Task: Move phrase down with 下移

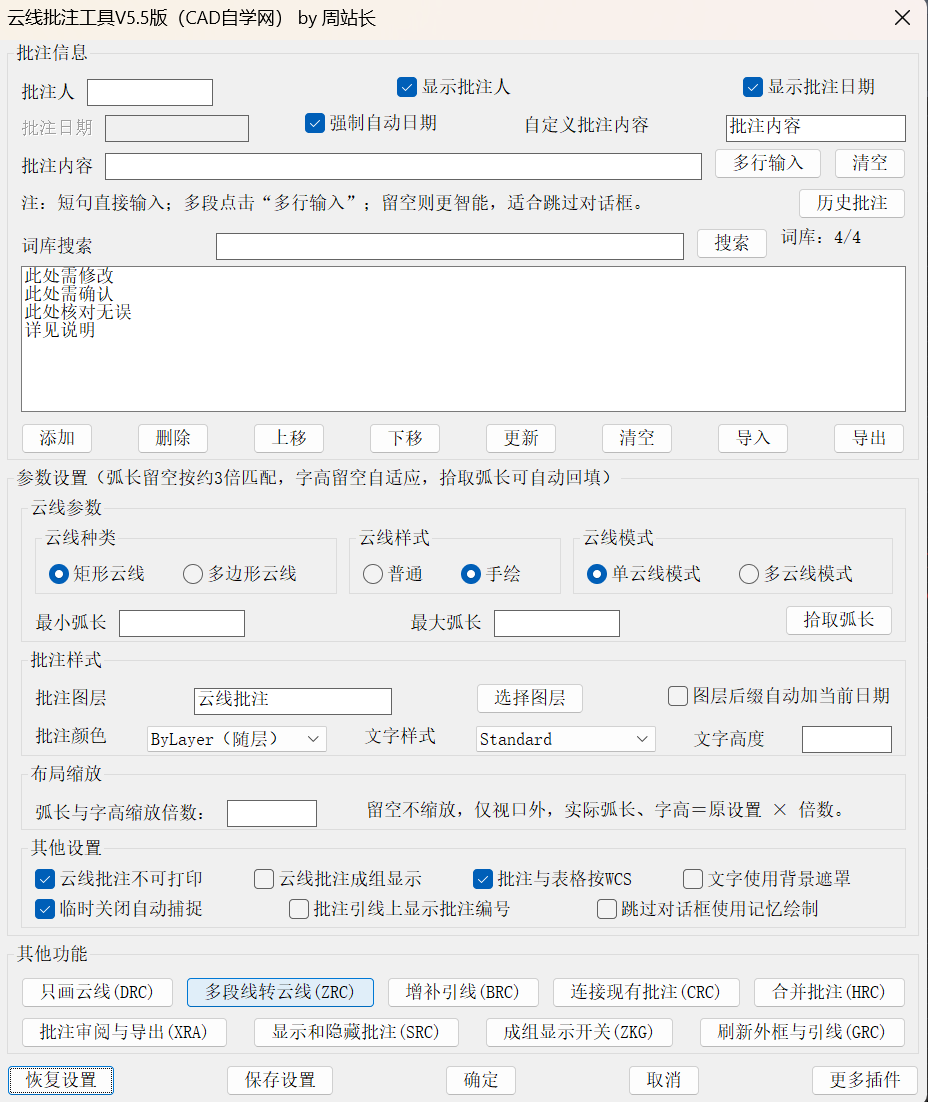Action: click(405, 439)
